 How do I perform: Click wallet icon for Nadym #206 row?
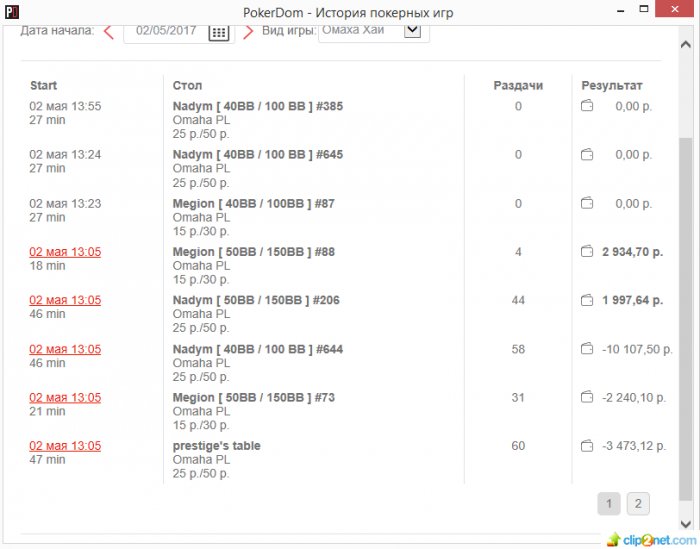tap(587, 300)
